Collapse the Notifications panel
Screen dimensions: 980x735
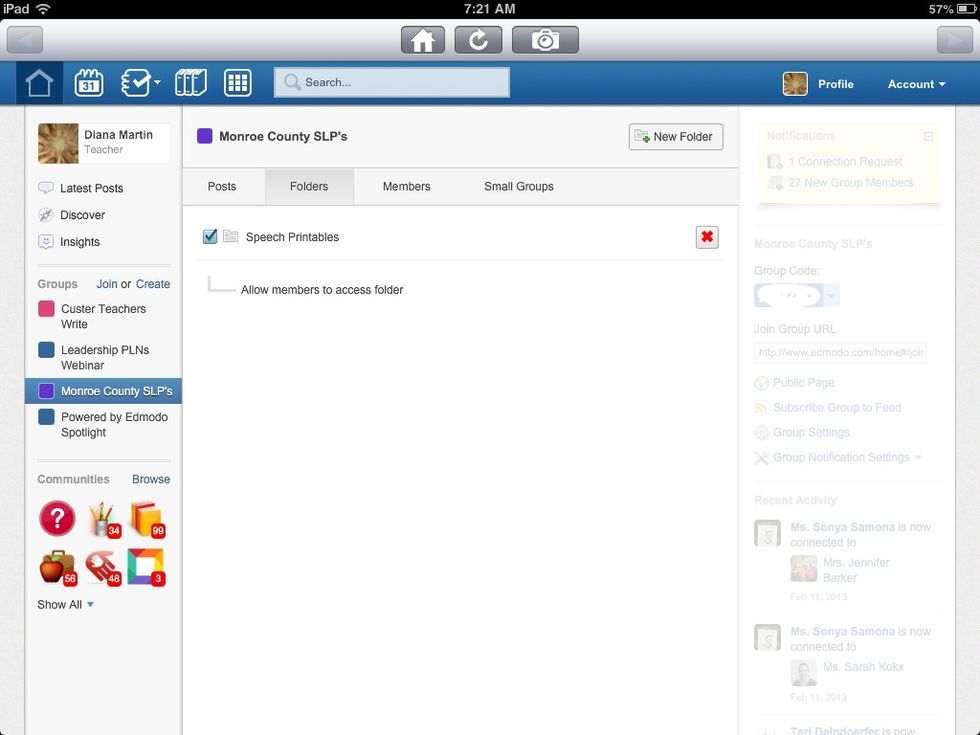(x=929, y=136)
